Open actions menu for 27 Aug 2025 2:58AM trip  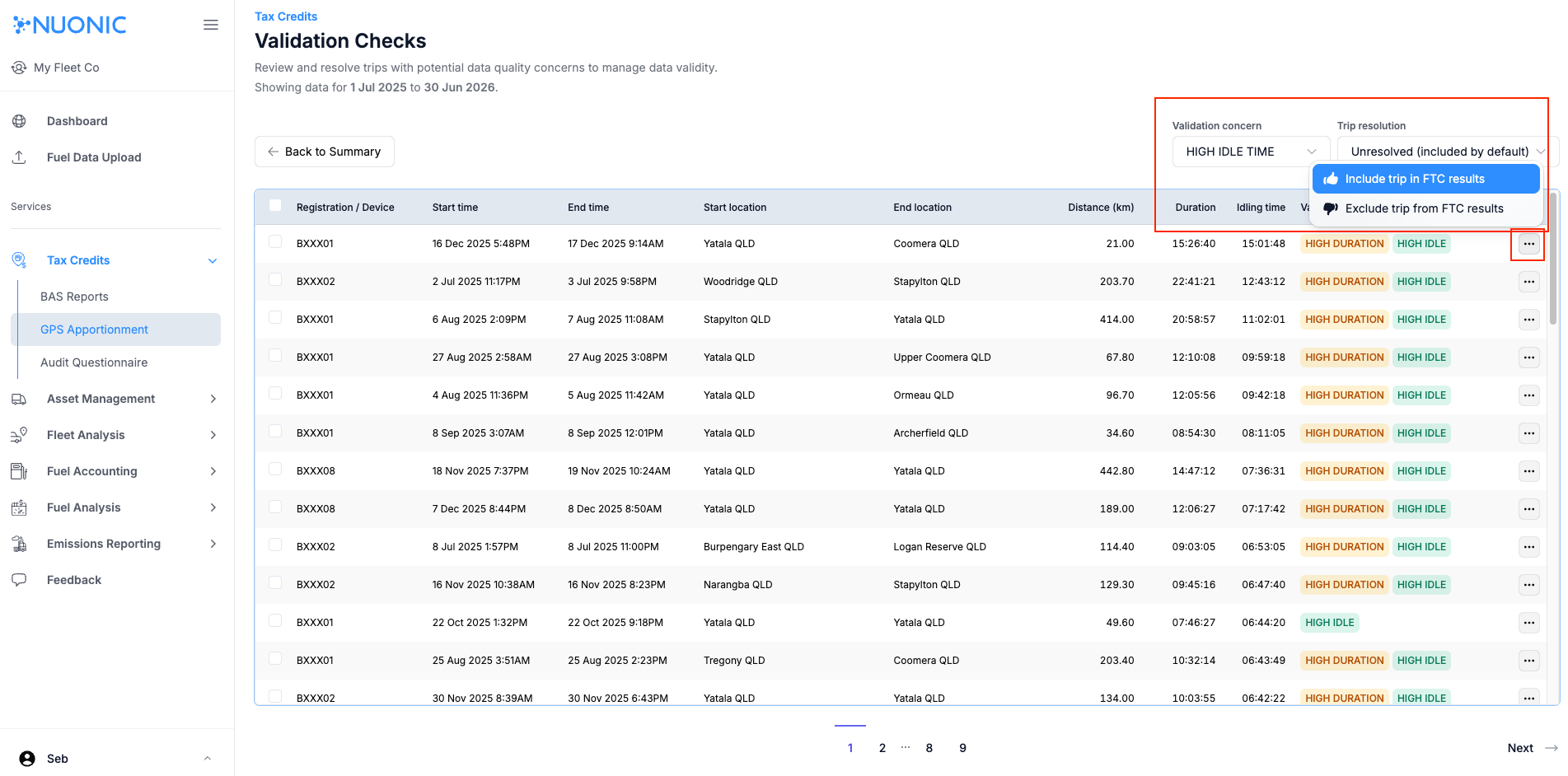(x=1528, y=358)
